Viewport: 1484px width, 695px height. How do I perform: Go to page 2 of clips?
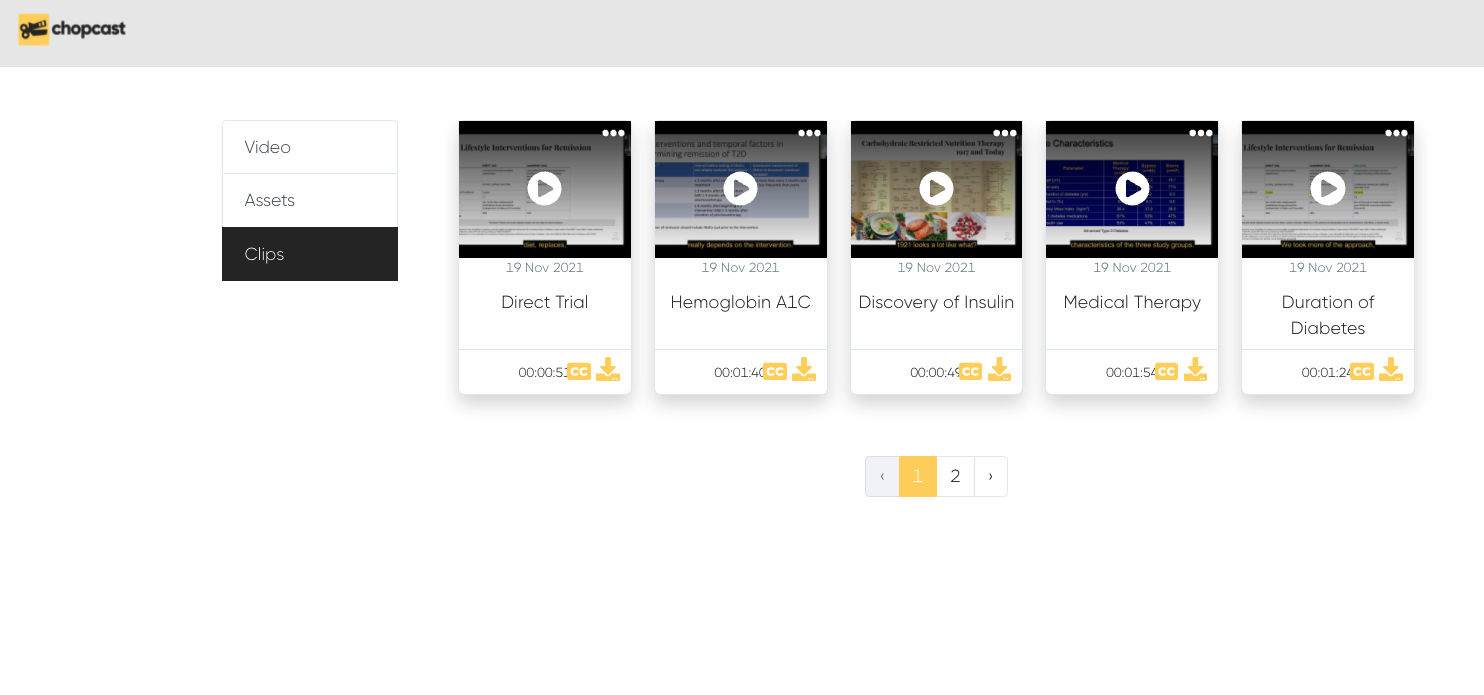pos(955,476)
